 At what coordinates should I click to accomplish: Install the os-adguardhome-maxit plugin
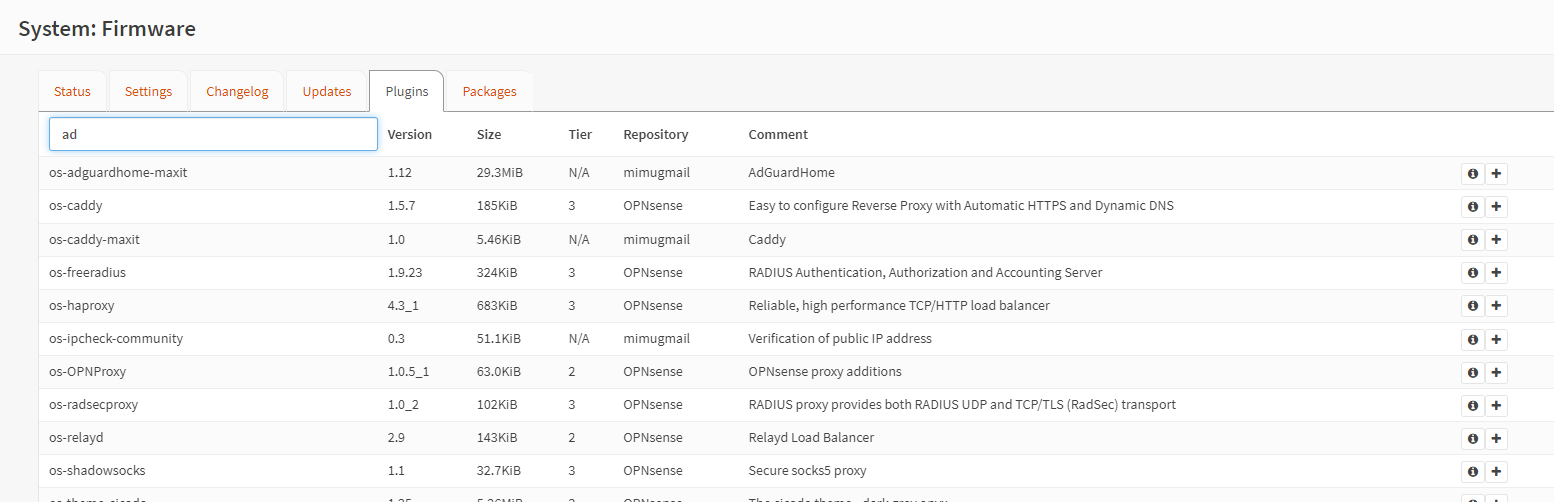coord(1496,174)
